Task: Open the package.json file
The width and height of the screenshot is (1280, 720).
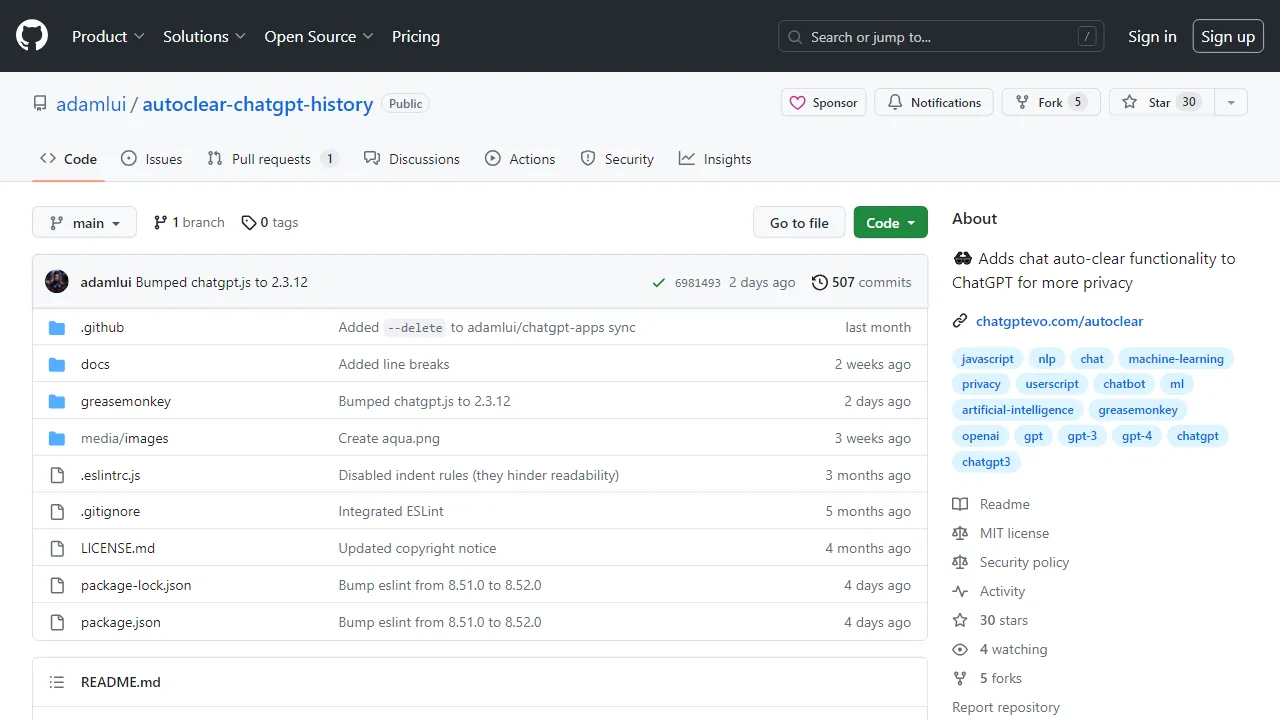Action: [121, 622]
